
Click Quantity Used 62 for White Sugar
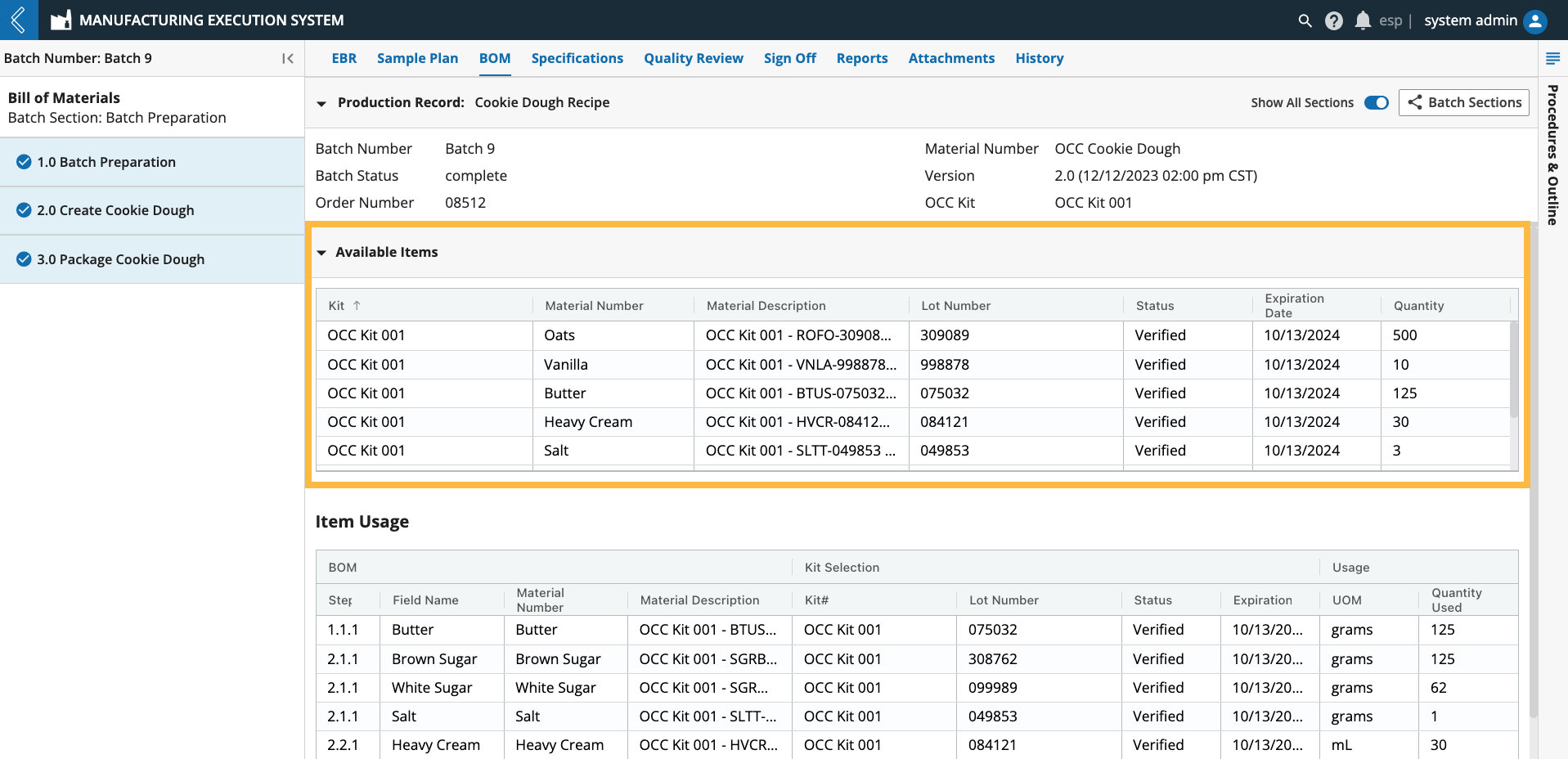1438,688
